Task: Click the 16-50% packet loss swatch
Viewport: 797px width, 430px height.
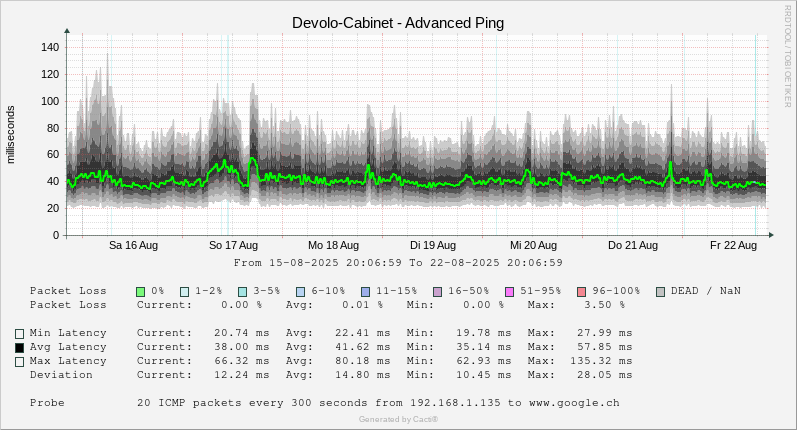Action: [438, 292]
